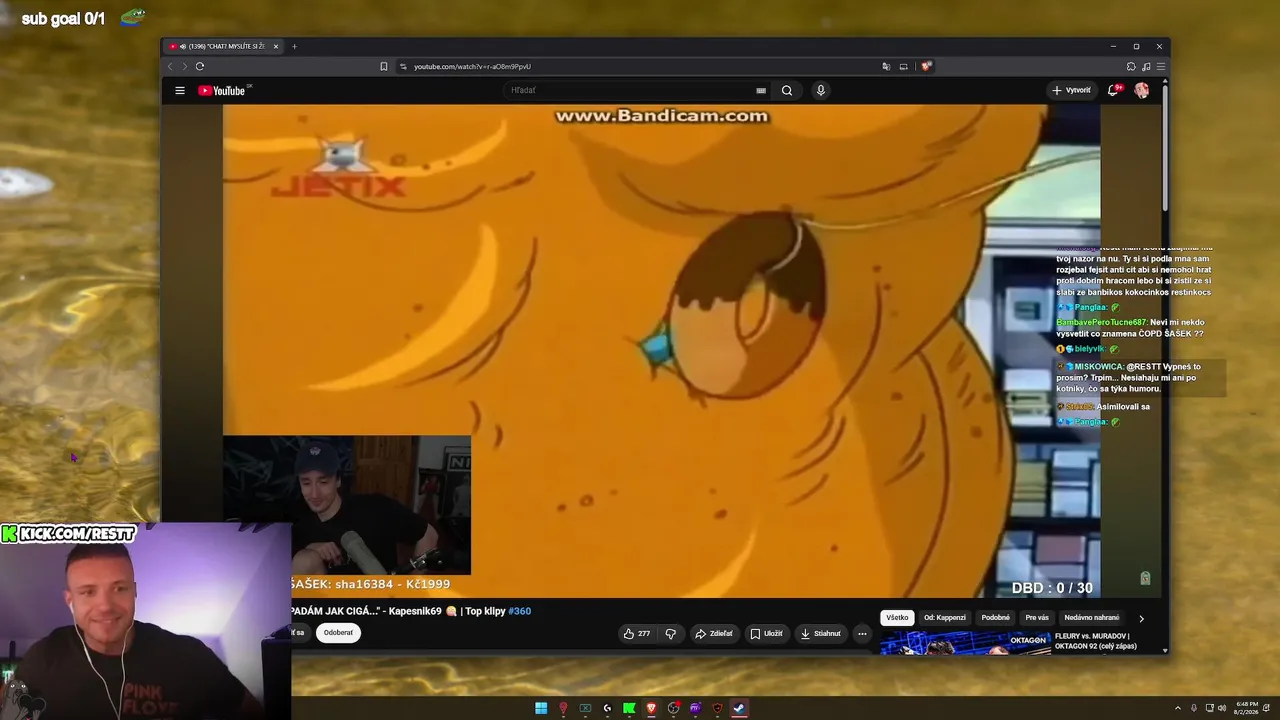This screenshot has height=720, width=1280.
Task: Open a new browser tab
Action: [x=294, y=46]
